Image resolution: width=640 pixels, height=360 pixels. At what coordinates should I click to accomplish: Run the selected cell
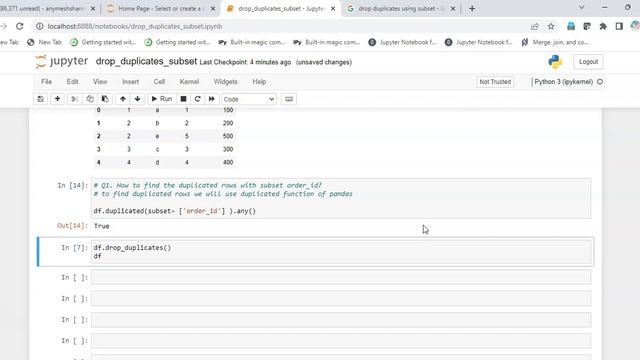pos(162,99)
